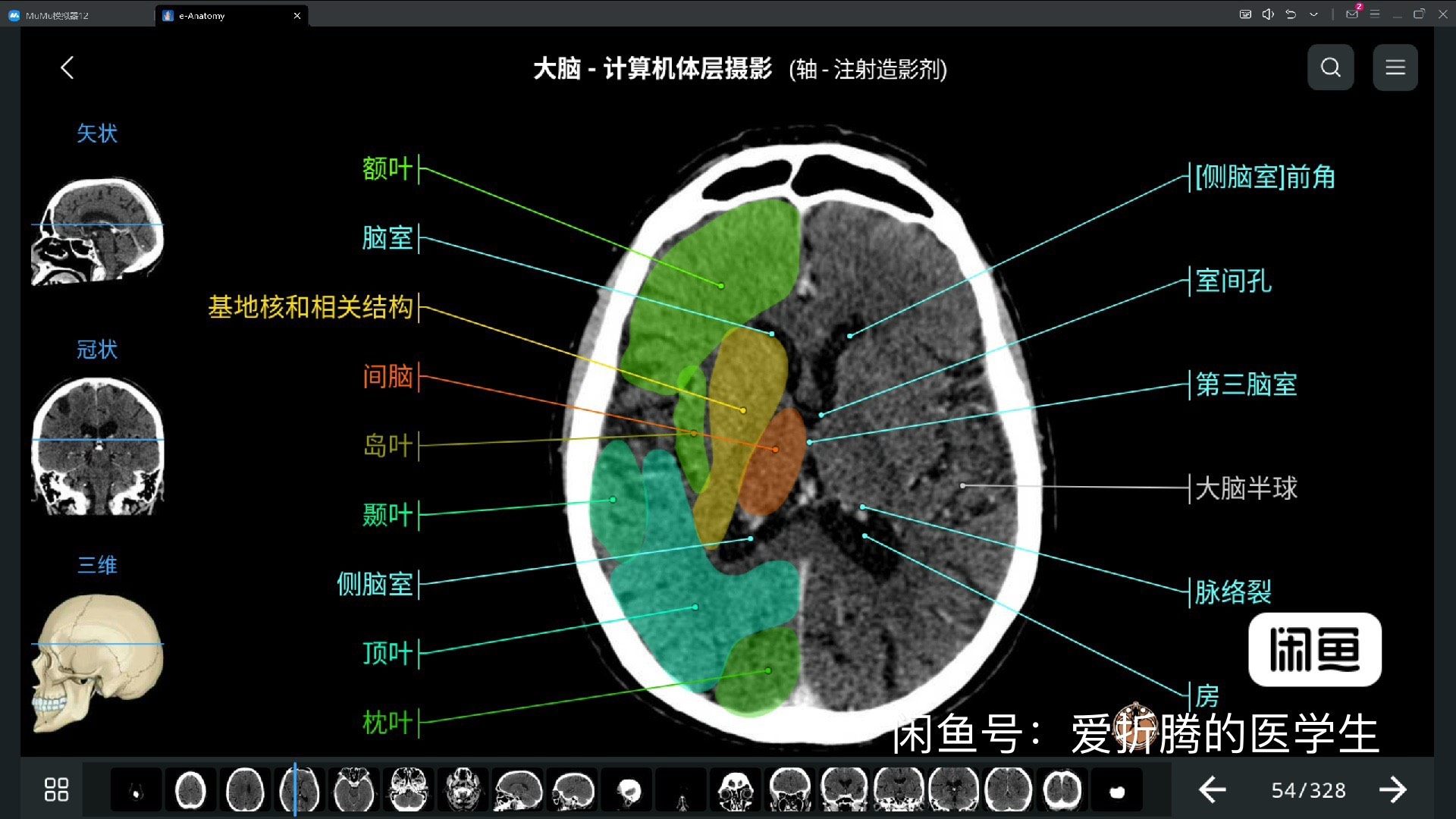The width and height of the screenshot is (1456, 819).
Task: Open the emulator mail notifications icon
Action: (x=1352, y=14)
